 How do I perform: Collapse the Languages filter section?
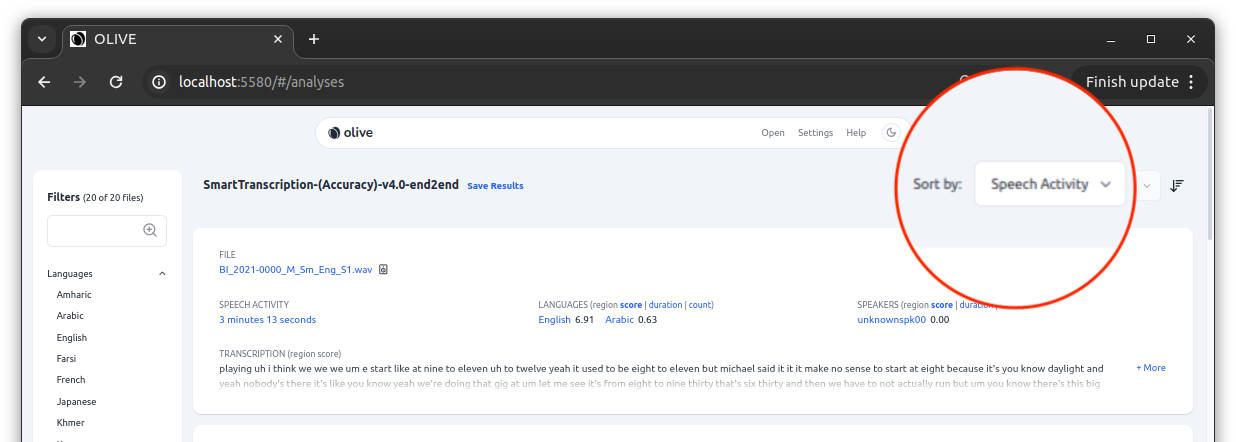click(x=161, y=274)
